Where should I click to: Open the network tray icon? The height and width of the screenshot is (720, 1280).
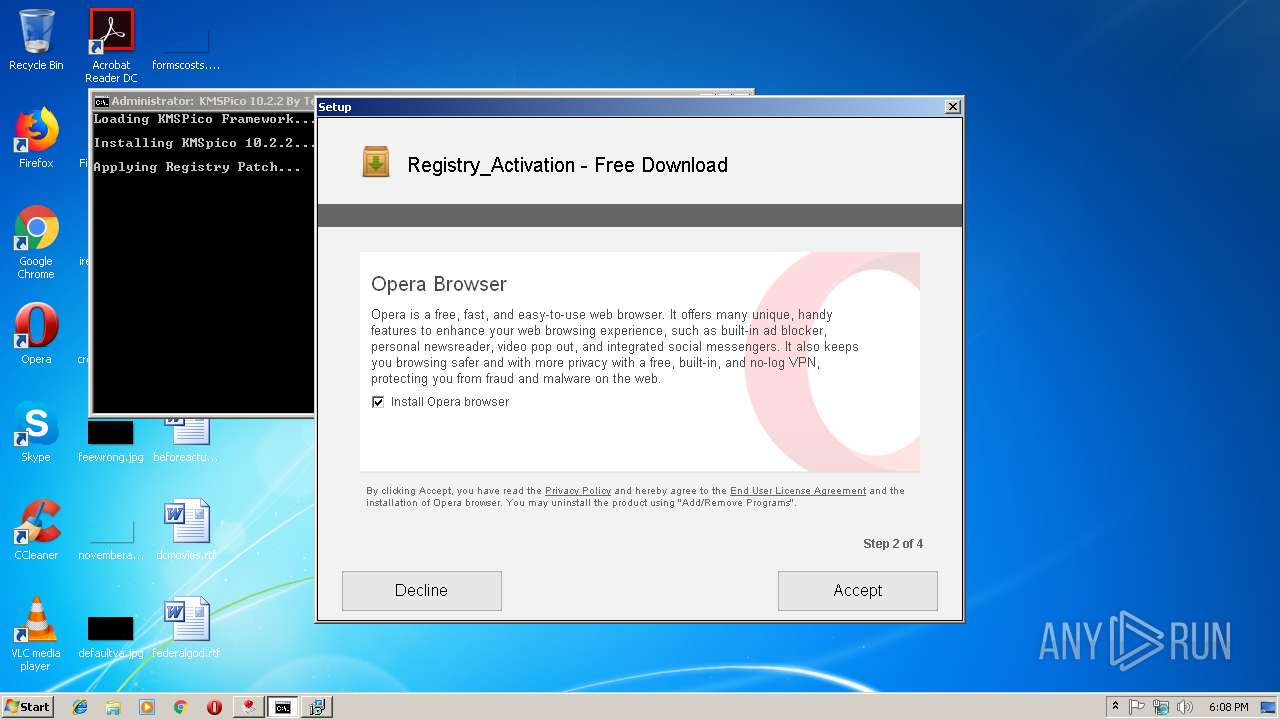(x=1161, y=707)
